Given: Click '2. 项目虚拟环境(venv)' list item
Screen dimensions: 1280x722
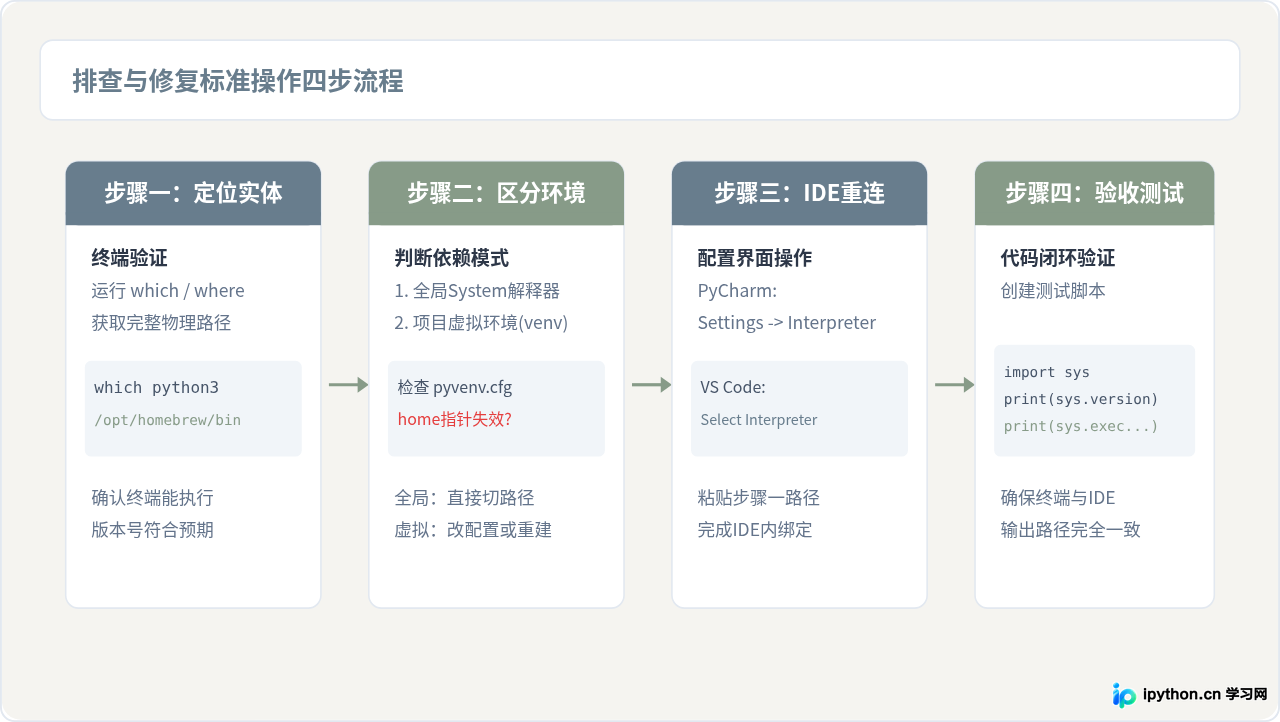Looking at the screenshot, I should (481, 322).
